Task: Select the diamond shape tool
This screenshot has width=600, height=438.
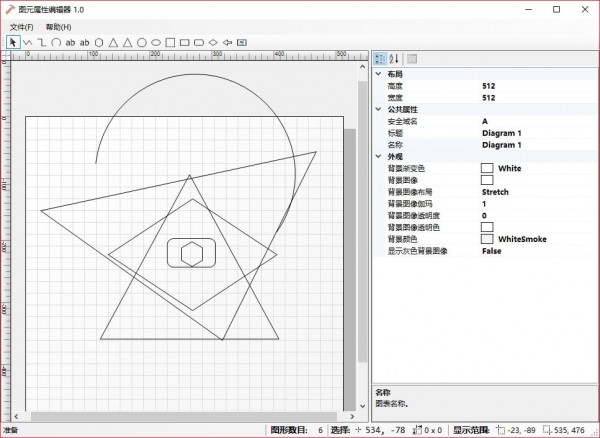Action: point(213,42)
